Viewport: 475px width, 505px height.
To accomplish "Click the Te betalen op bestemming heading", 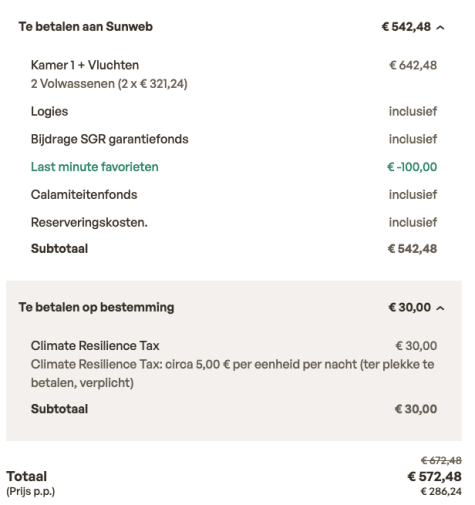I will (x=96, y=307).
